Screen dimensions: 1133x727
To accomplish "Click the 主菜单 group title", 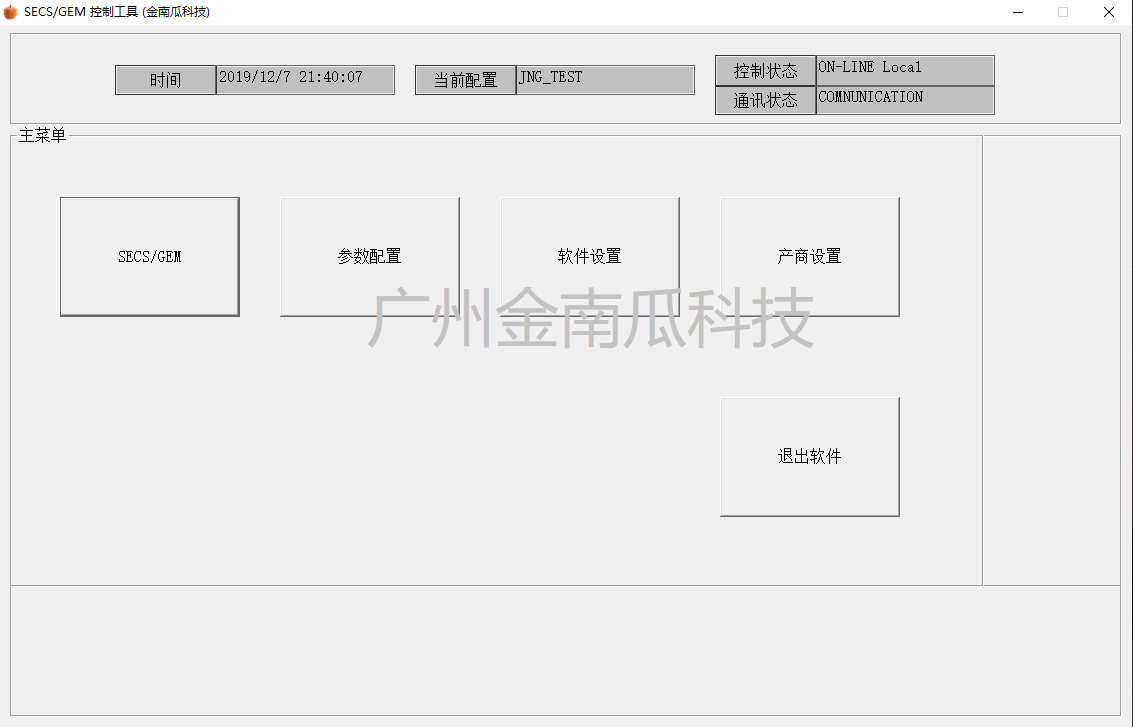I will [42, 136].
